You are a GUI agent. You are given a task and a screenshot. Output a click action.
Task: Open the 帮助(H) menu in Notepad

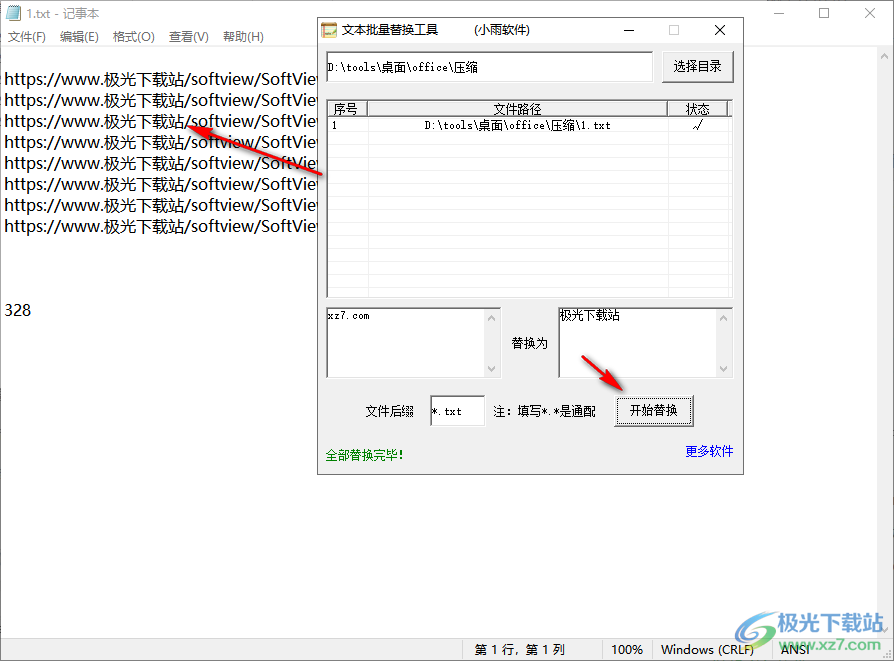[243, 37]
